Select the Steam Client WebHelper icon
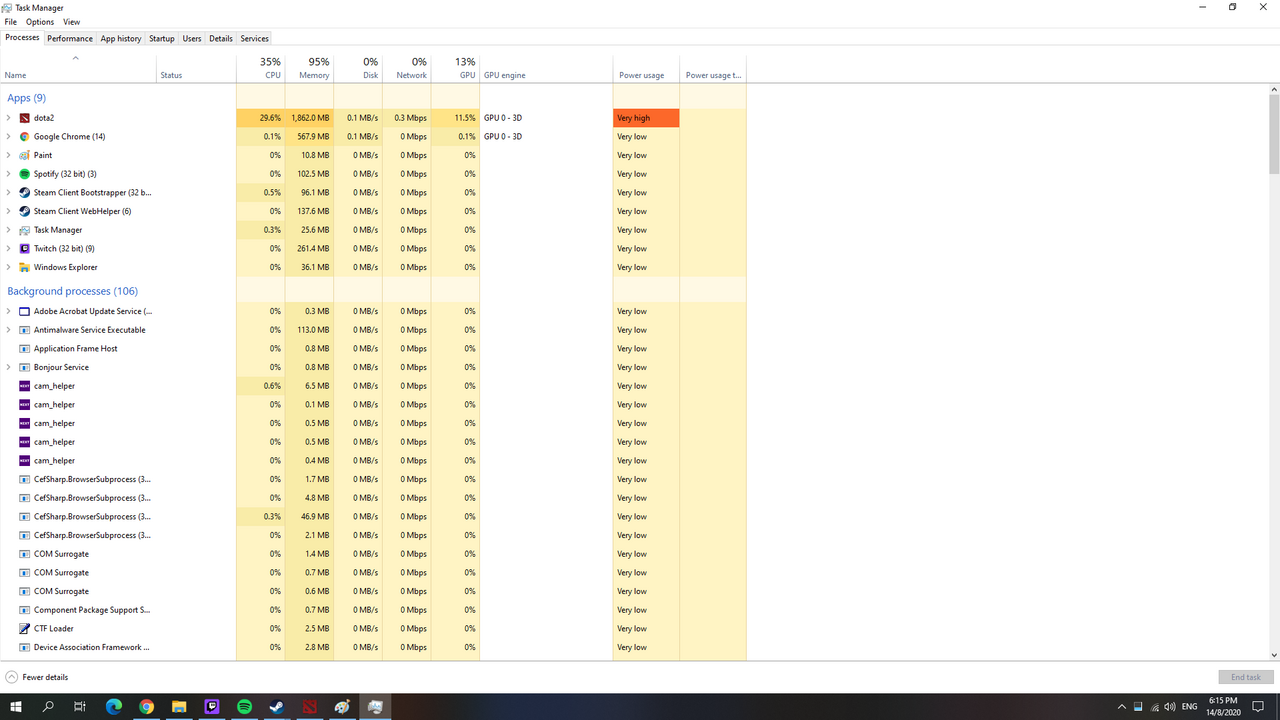 (x=25, y=211)
